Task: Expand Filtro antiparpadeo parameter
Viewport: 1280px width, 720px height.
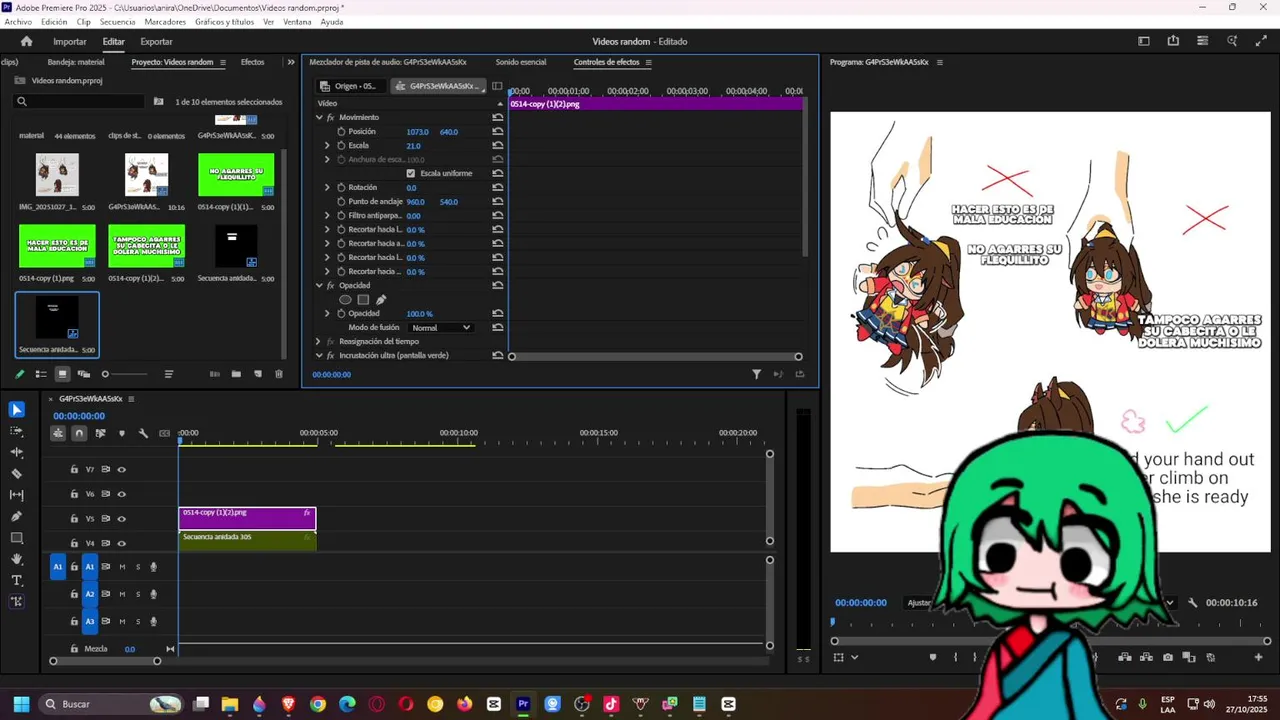Action: (x=327, y=215)
